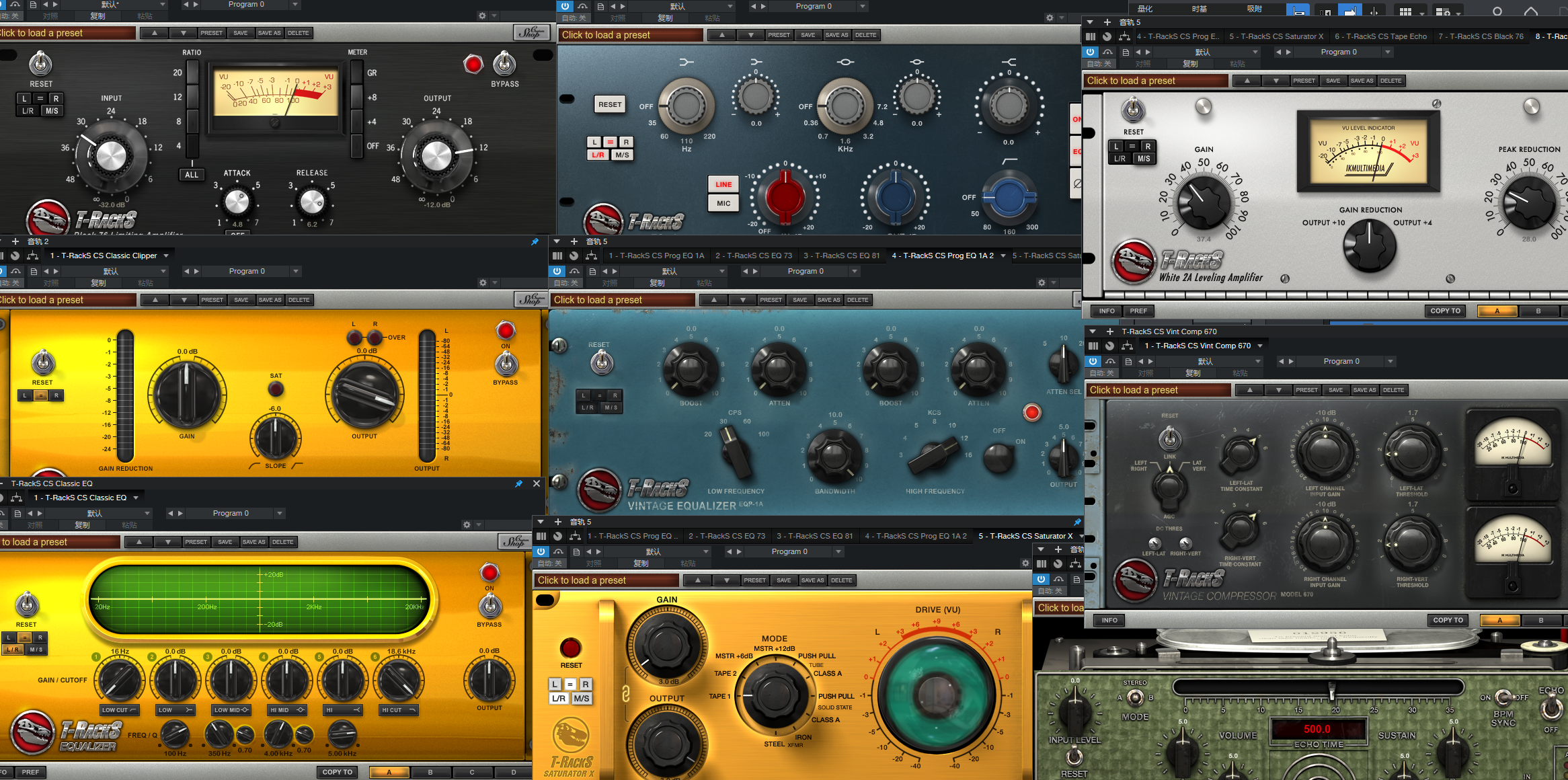
Task: Open the 默认 preset dropdown in the Classic Clipper window
Action: [163, 271]
